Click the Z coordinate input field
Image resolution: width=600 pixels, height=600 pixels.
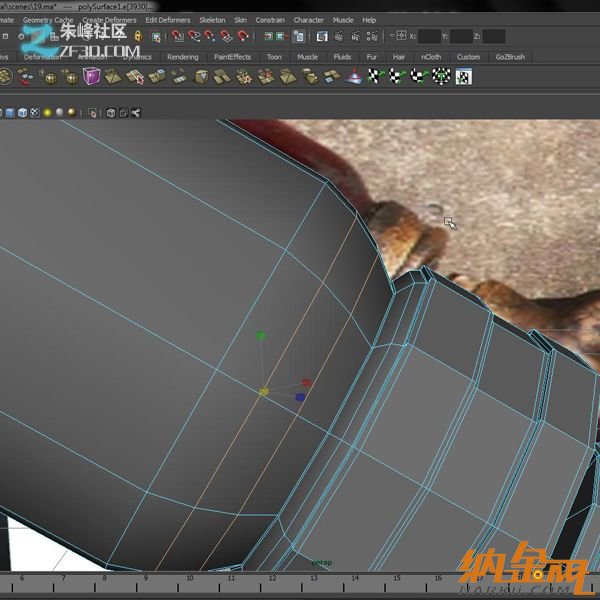[492, 37]
